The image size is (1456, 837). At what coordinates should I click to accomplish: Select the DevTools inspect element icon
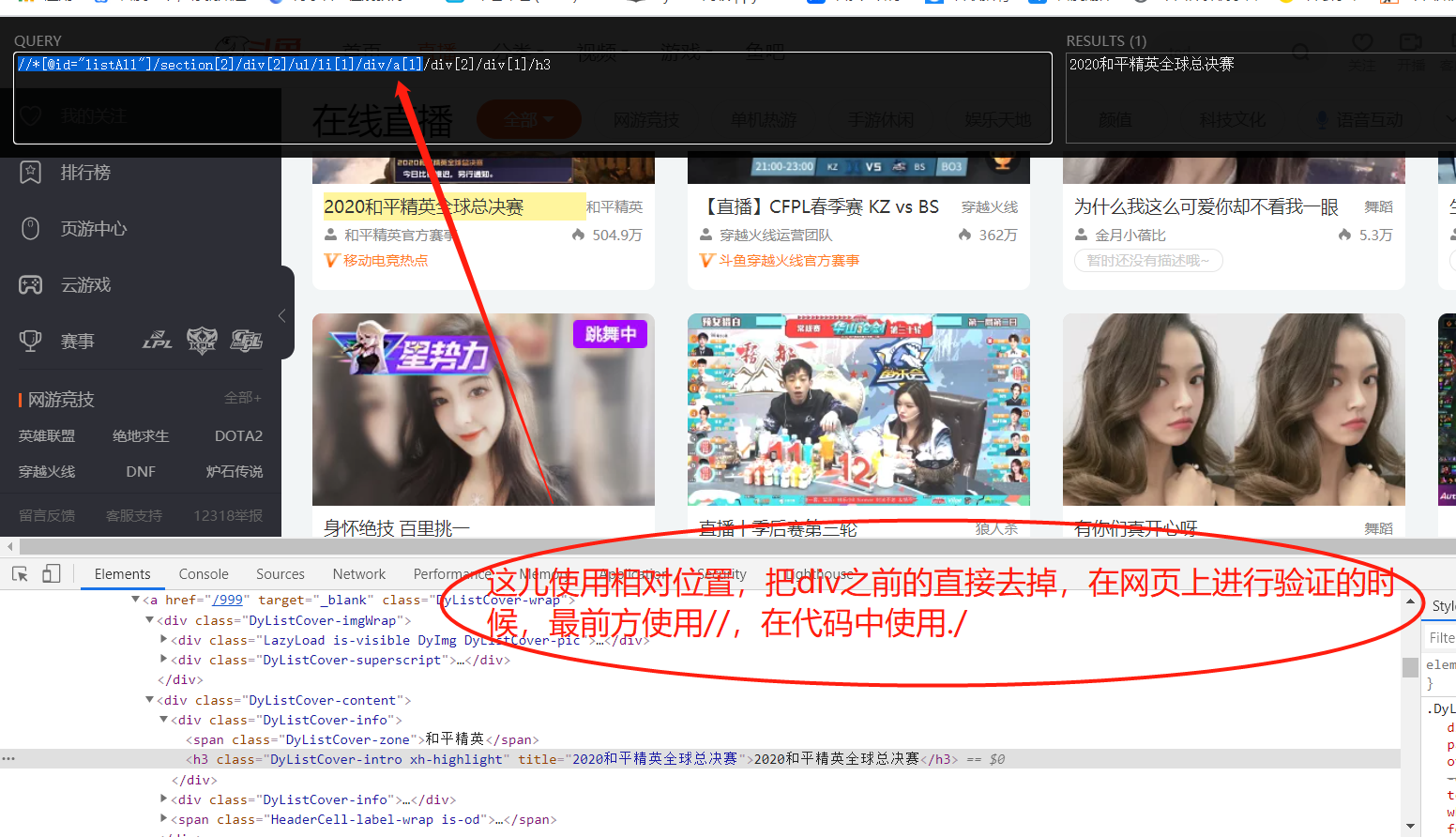click(x=20, y=573)
